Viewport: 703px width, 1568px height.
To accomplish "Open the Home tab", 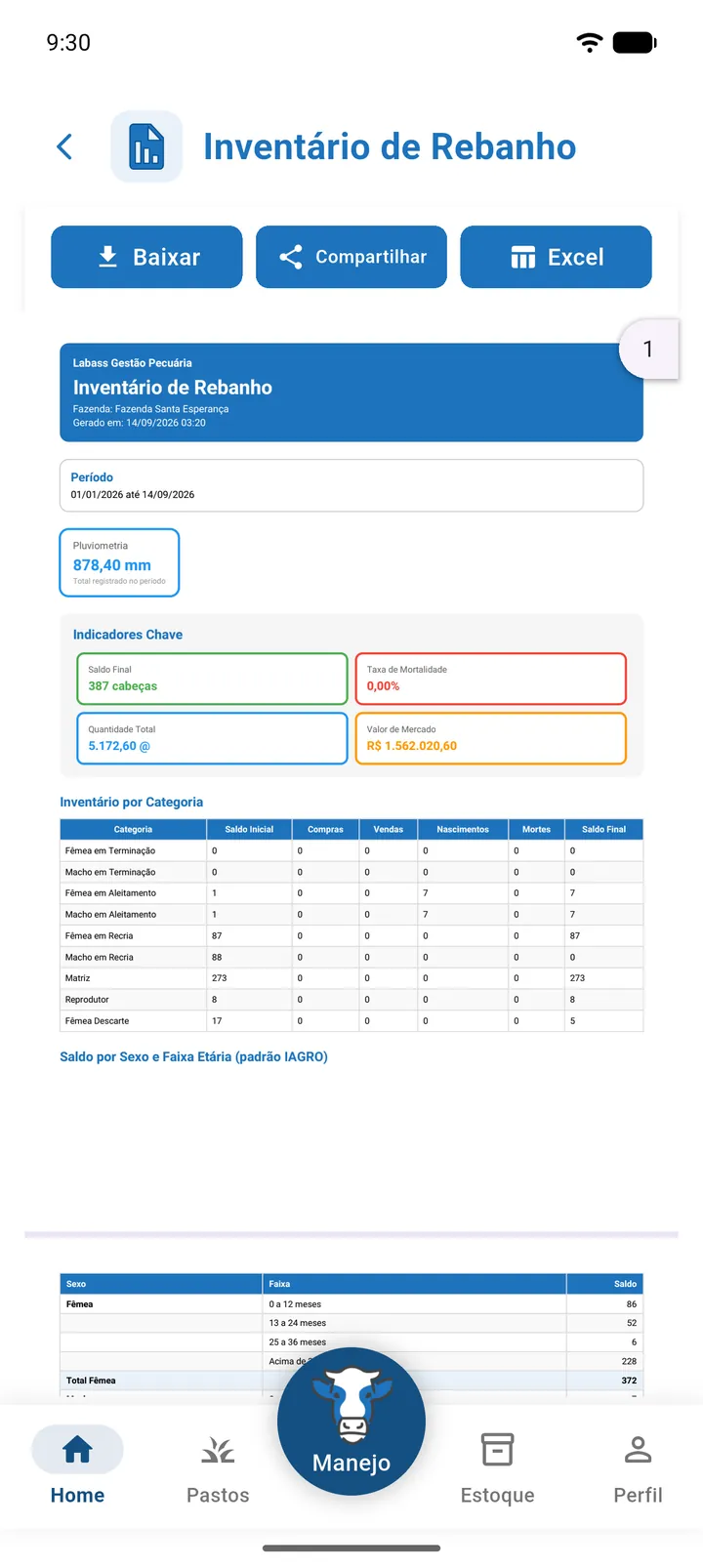I will coord(77,1465).
